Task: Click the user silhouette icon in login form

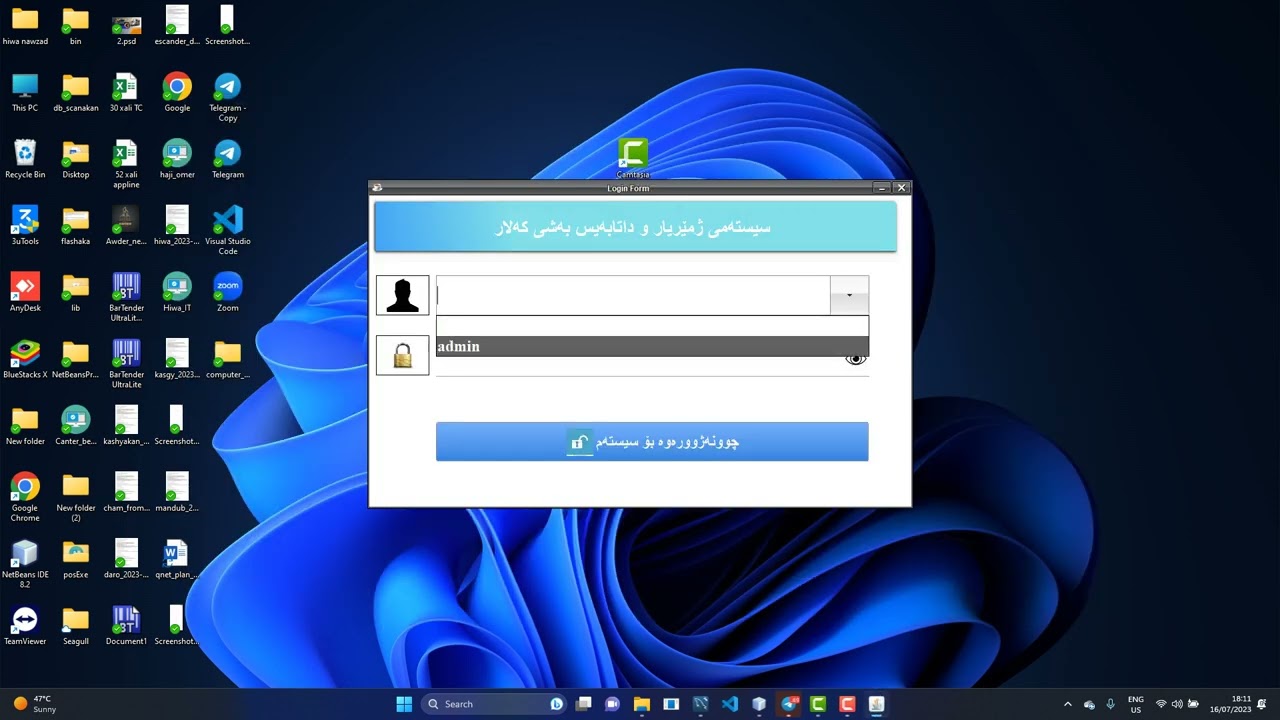Action: [402, 295]
